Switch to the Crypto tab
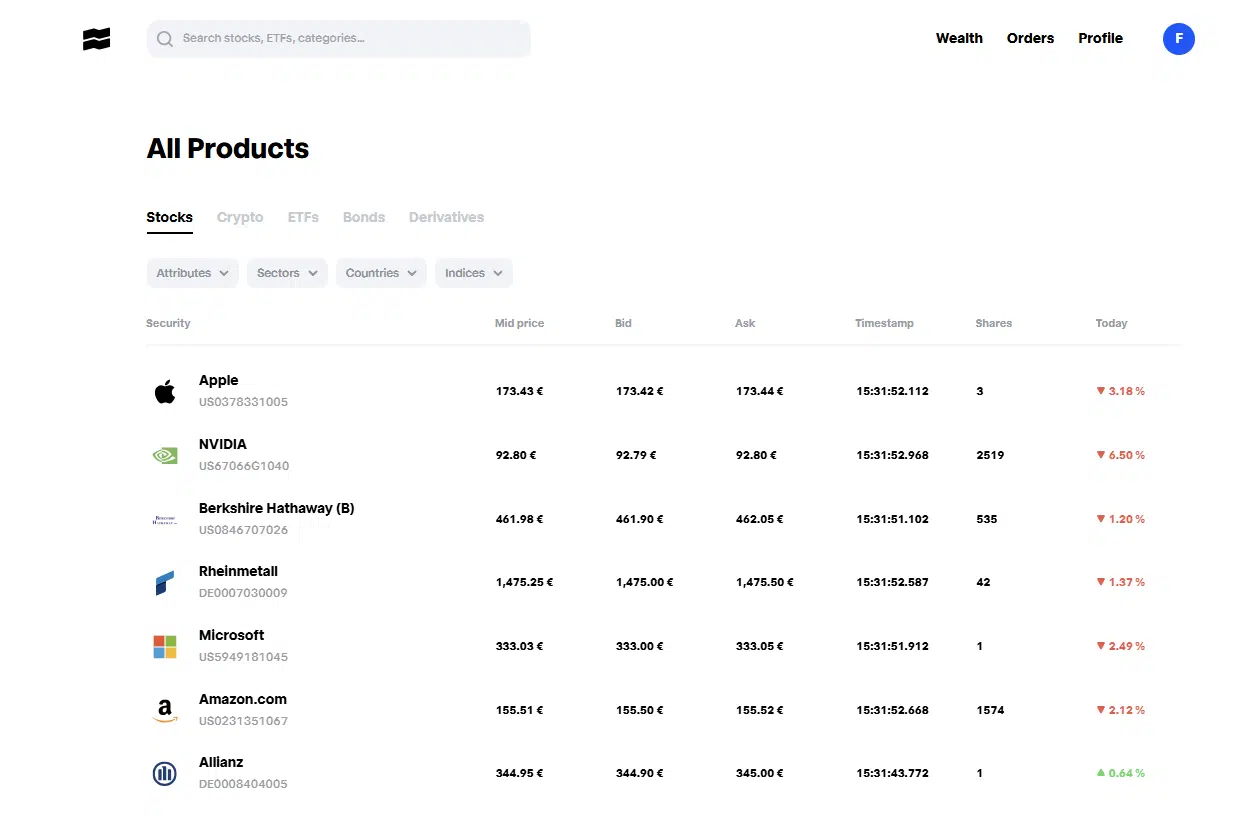 pos(240,217)
